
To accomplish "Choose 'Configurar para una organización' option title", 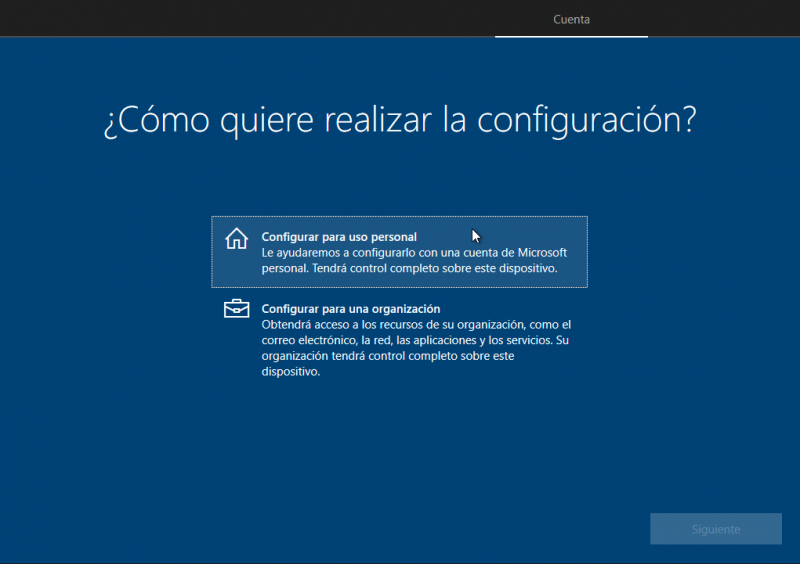I will click(x=350, y=309).
